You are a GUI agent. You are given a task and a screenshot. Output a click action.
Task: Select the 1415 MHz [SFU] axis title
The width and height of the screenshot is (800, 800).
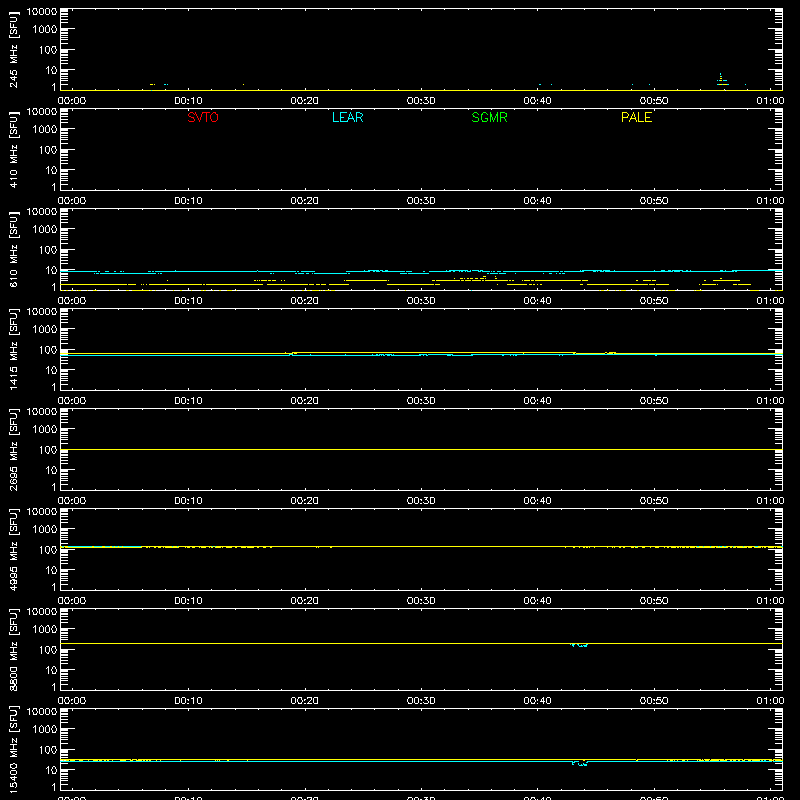click(x=13, y=349)
